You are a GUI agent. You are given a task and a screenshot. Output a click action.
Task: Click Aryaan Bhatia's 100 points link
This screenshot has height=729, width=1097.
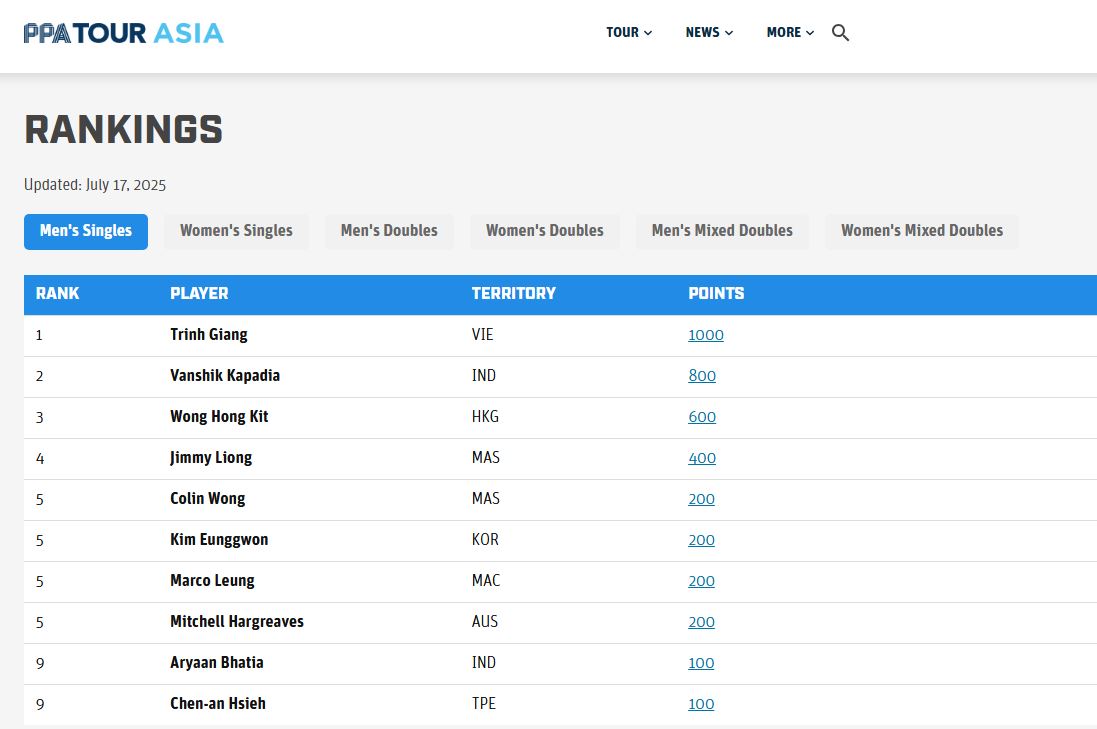701,663
